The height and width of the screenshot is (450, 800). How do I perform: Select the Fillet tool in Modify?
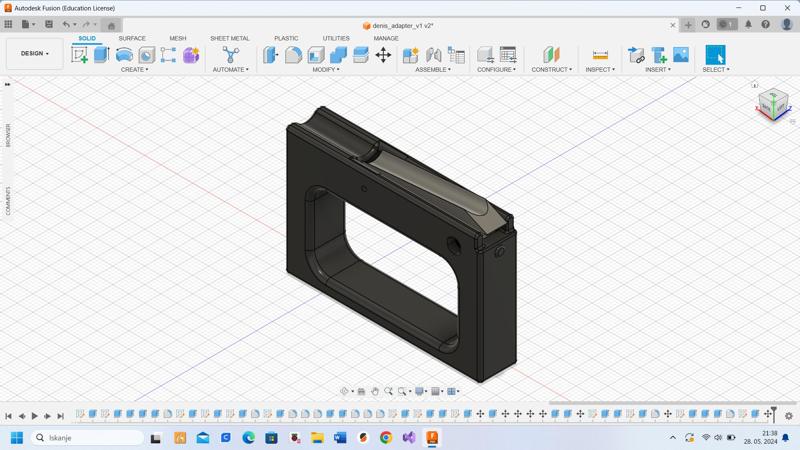[x=293, y=55]
